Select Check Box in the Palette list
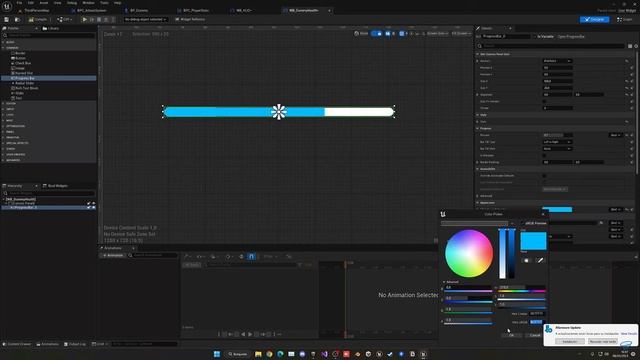Image resolution: width=640 pixels, height=360 pixels. 23,63
